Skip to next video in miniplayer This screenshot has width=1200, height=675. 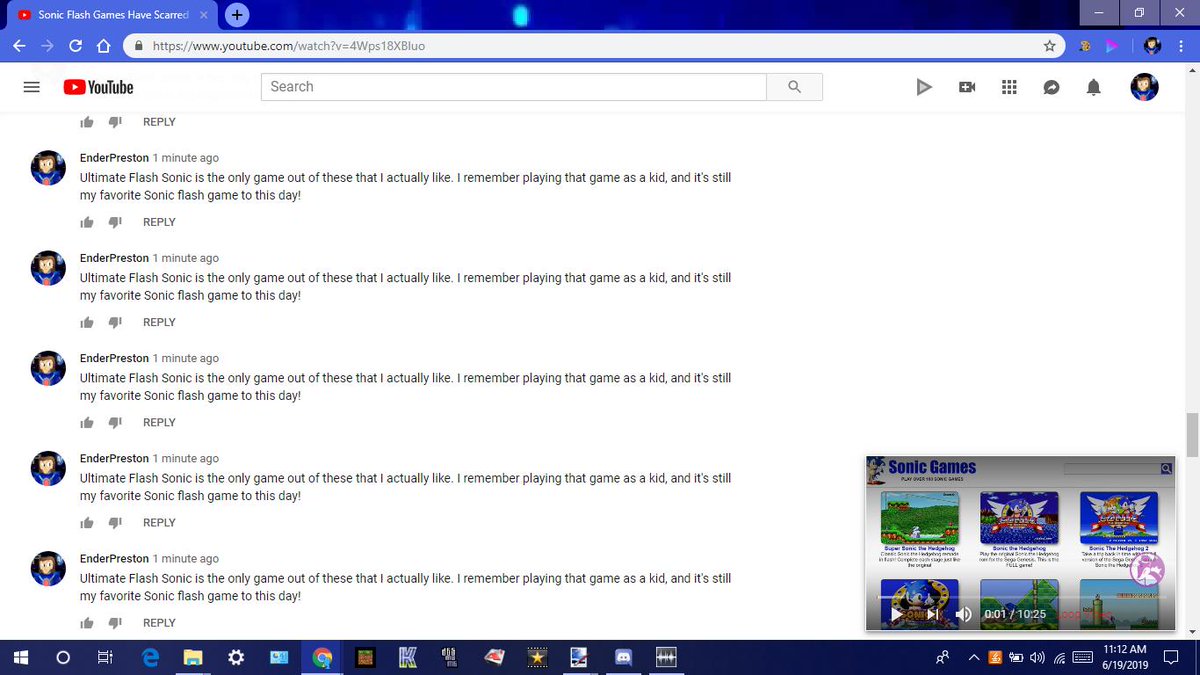click(x=931, y=614)
